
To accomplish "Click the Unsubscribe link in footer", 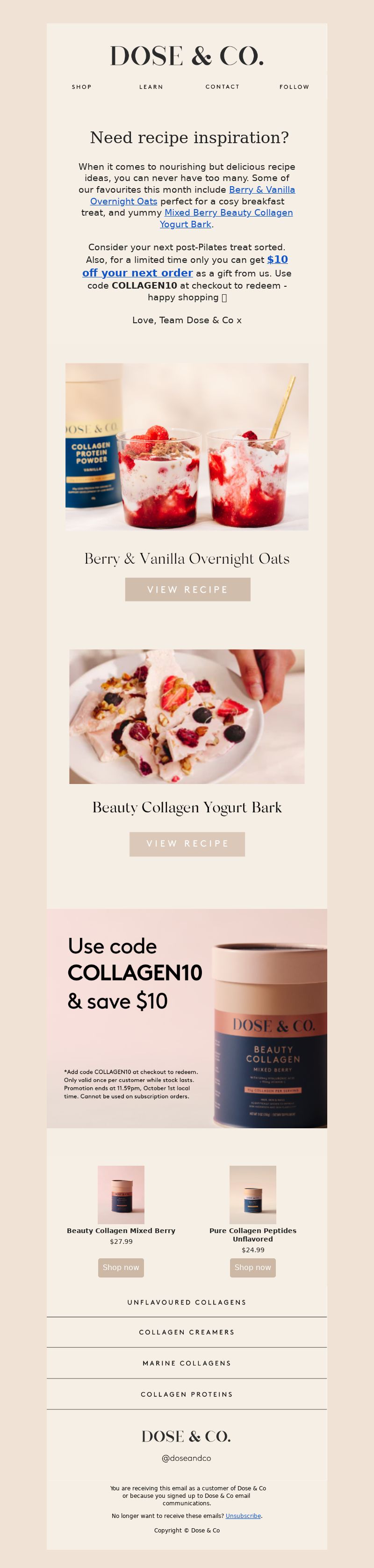I will tap(243, 1516).
